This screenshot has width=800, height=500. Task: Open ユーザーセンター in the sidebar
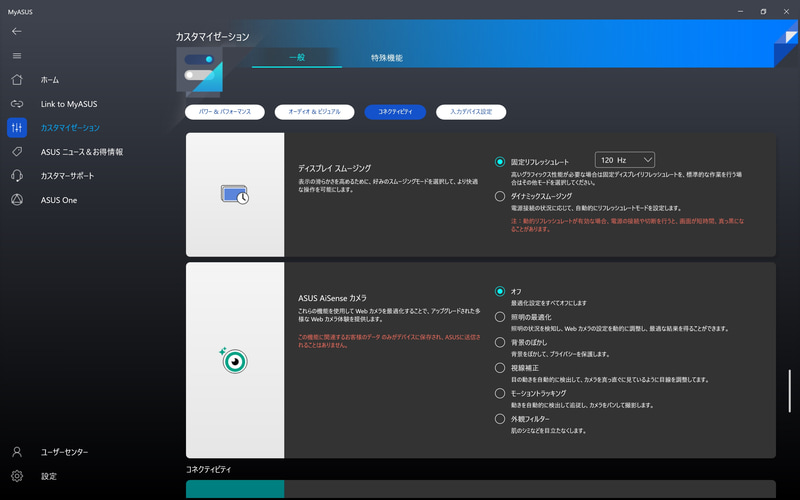click(x=64, y=452)
